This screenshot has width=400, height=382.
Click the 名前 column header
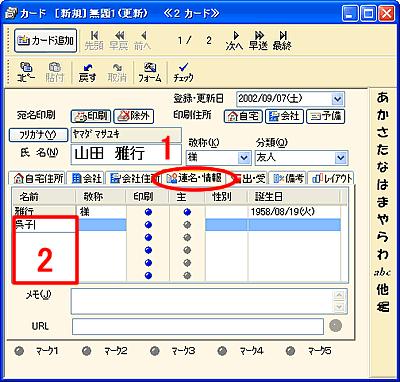[x=44, y=197]
